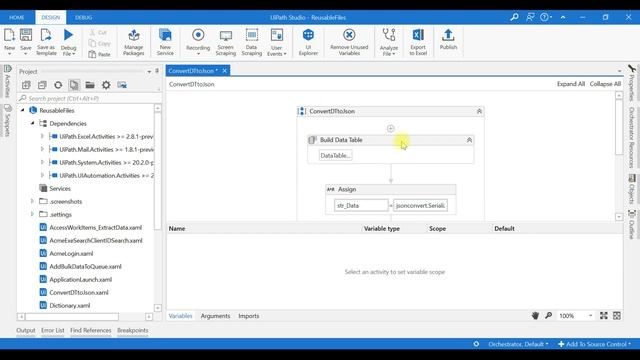Toggle Show All Files icon
The width and height of the screenshot is (640, 360).
click(x=74, y=85)
